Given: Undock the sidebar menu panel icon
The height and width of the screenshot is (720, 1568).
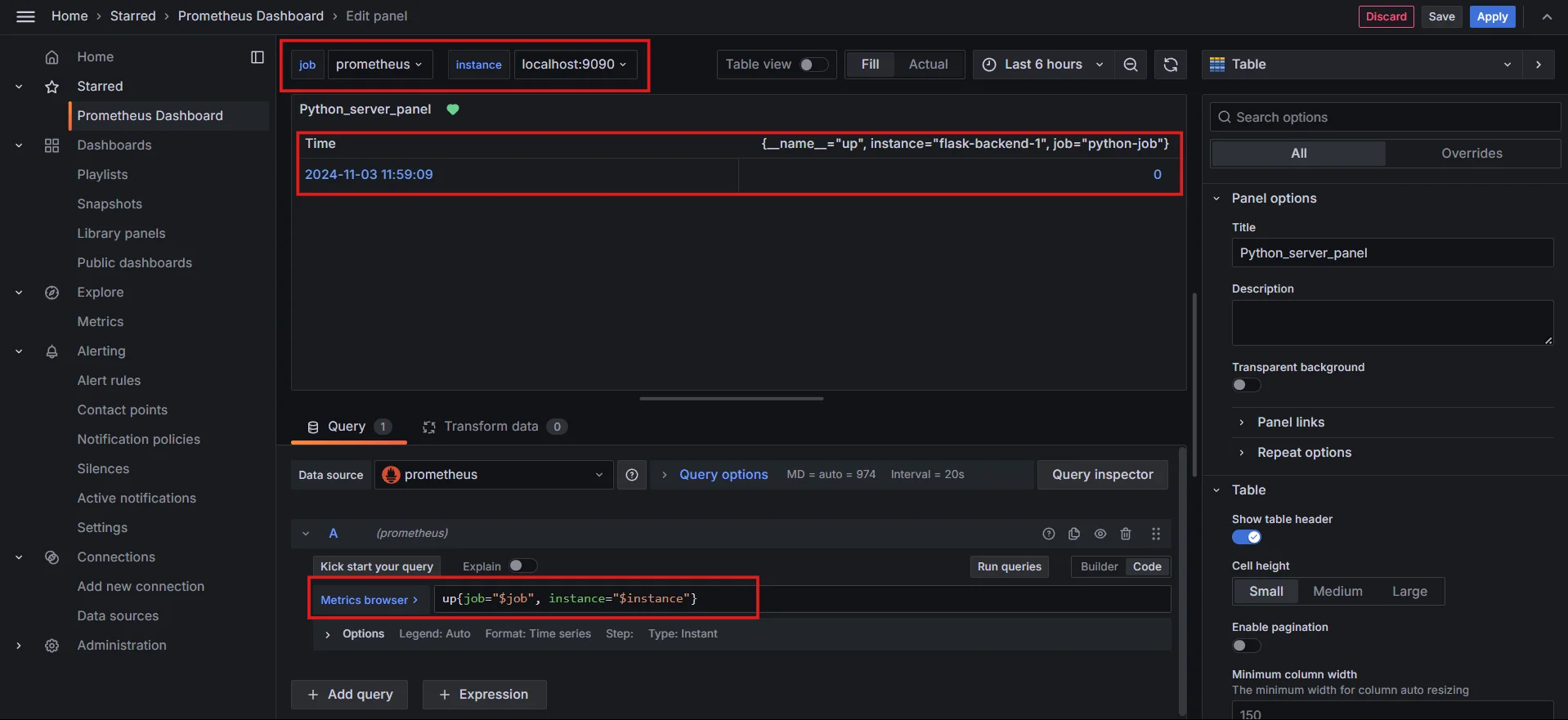Looking at the screenshot, I should 258,57.
